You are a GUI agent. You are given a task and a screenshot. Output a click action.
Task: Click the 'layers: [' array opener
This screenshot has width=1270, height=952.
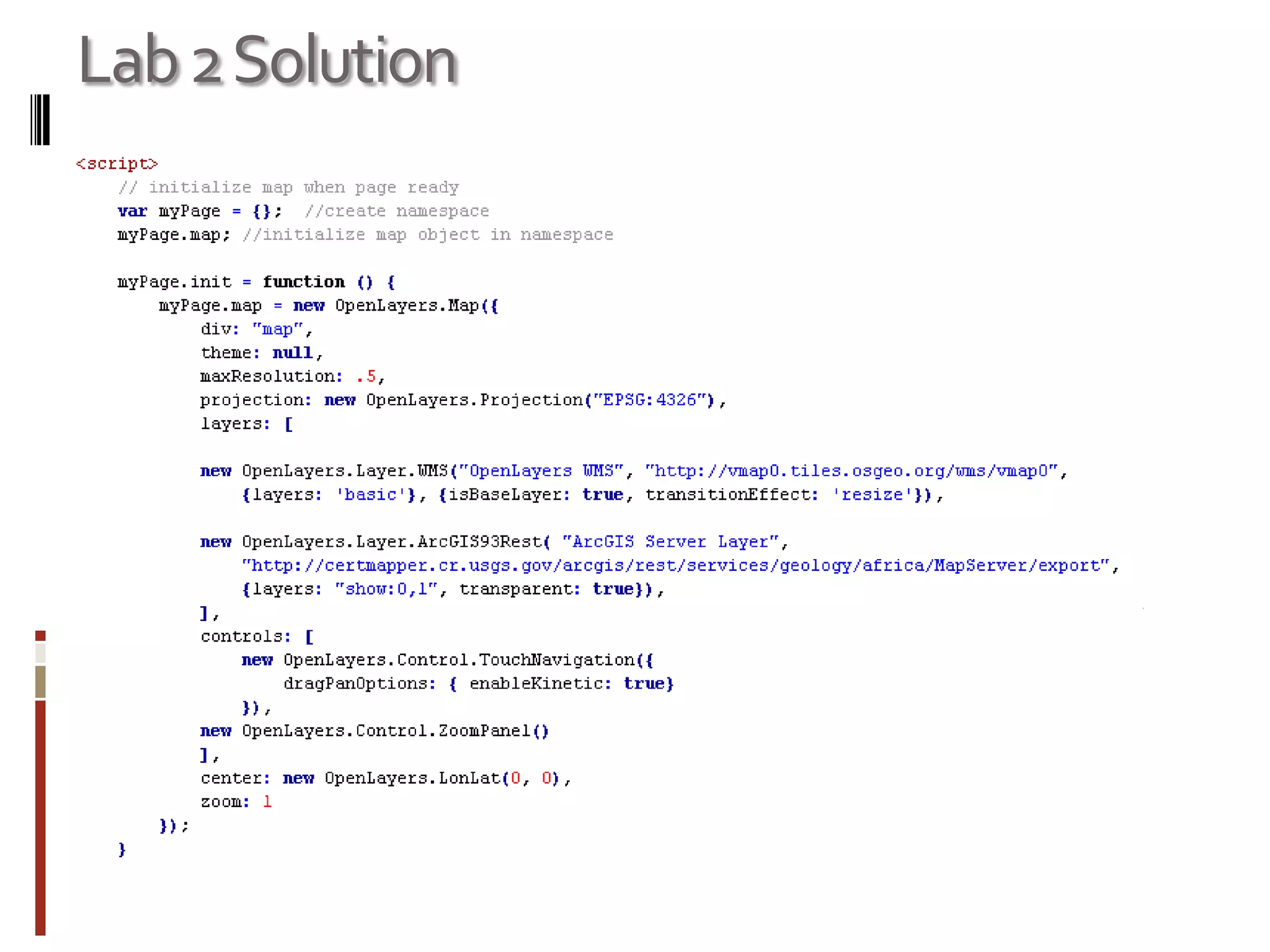pyautogui.click(x=247, y=424)
